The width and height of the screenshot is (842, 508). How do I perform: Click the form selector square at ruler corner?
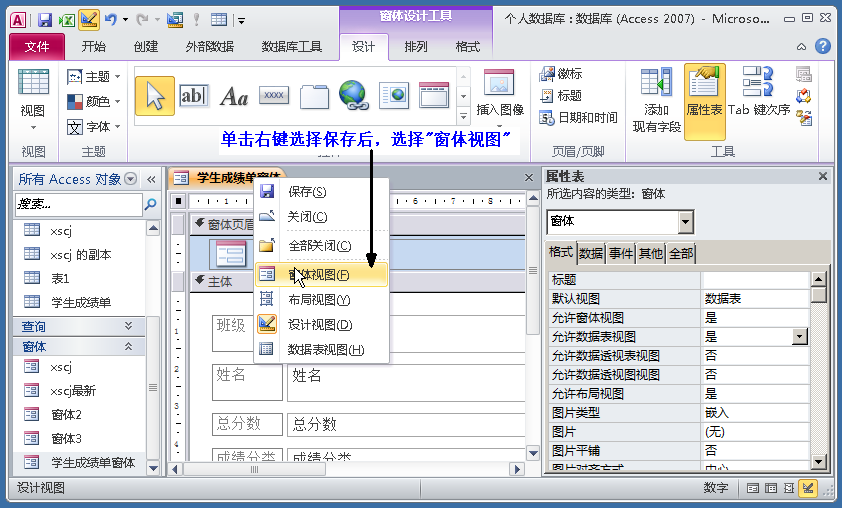[x=178, y=201]
